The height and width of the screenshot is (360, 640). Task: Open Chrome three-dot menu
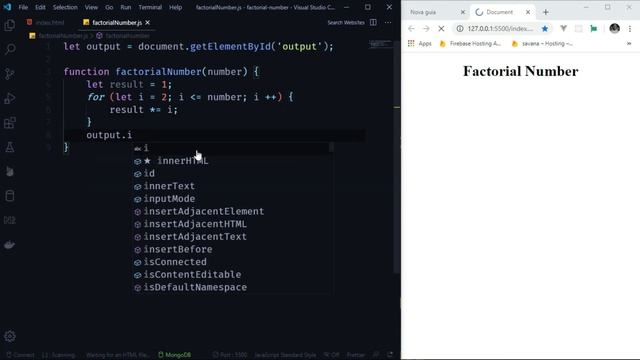[630, 29]
